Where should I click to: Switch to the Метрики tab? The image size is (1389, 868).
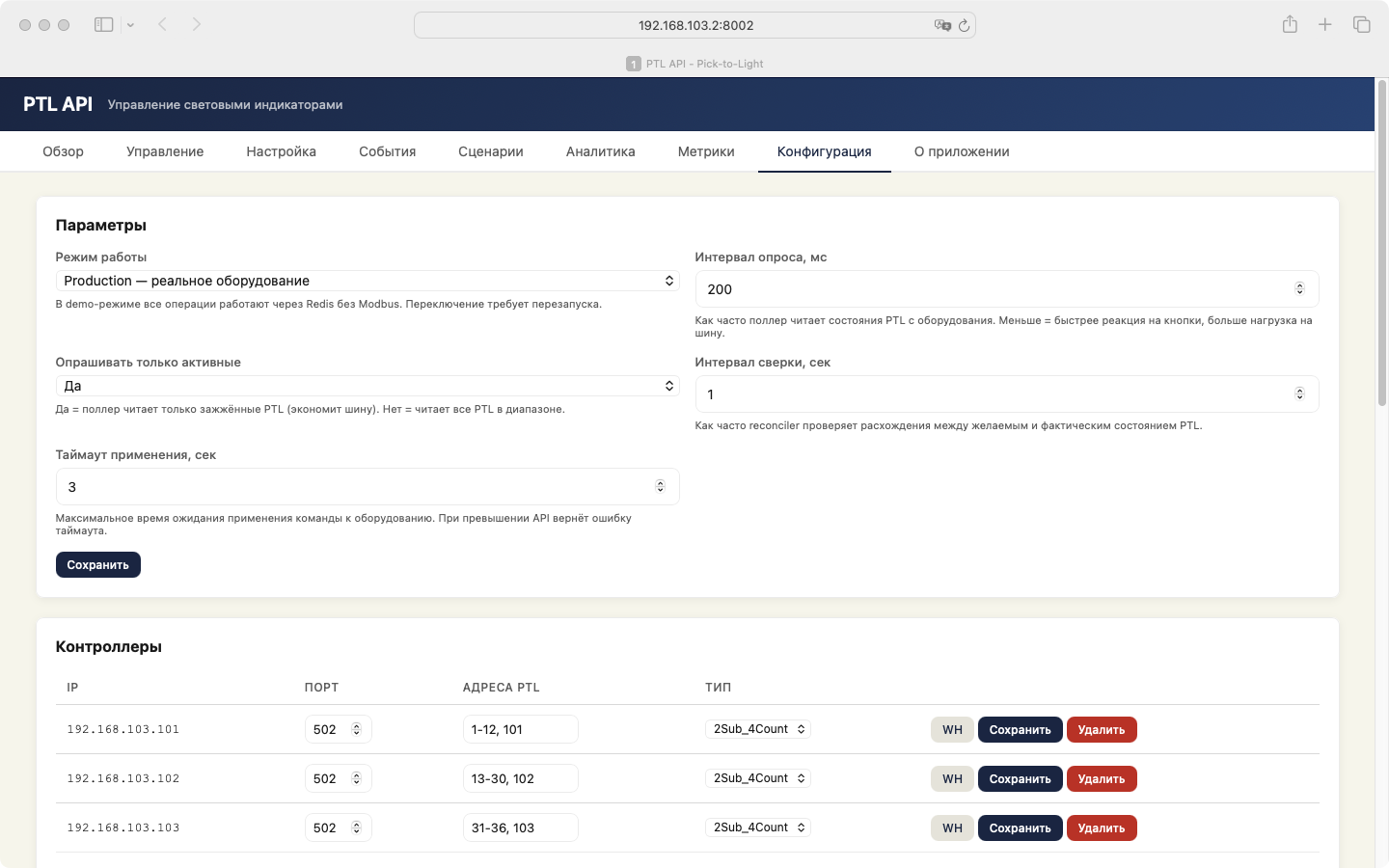706,151
